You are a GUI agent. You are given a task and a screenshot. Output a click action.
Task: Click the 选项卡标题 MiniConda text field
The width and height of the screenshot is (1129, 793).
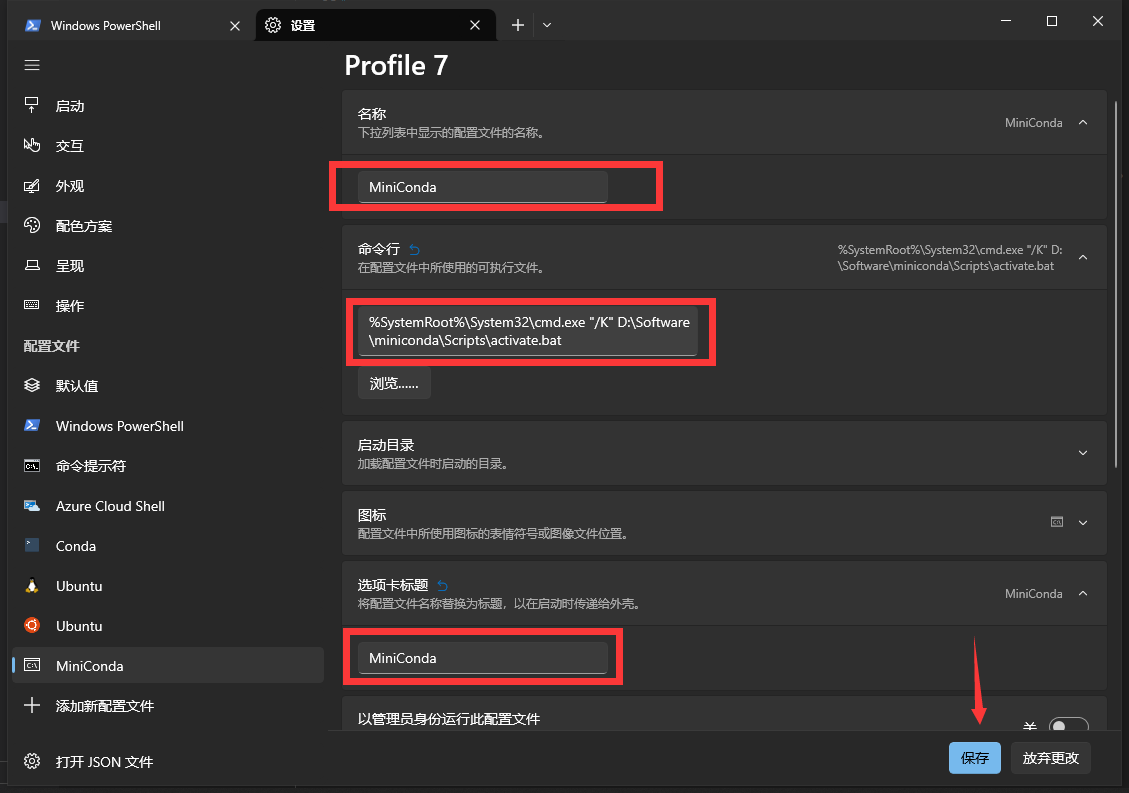click(482, 658)
